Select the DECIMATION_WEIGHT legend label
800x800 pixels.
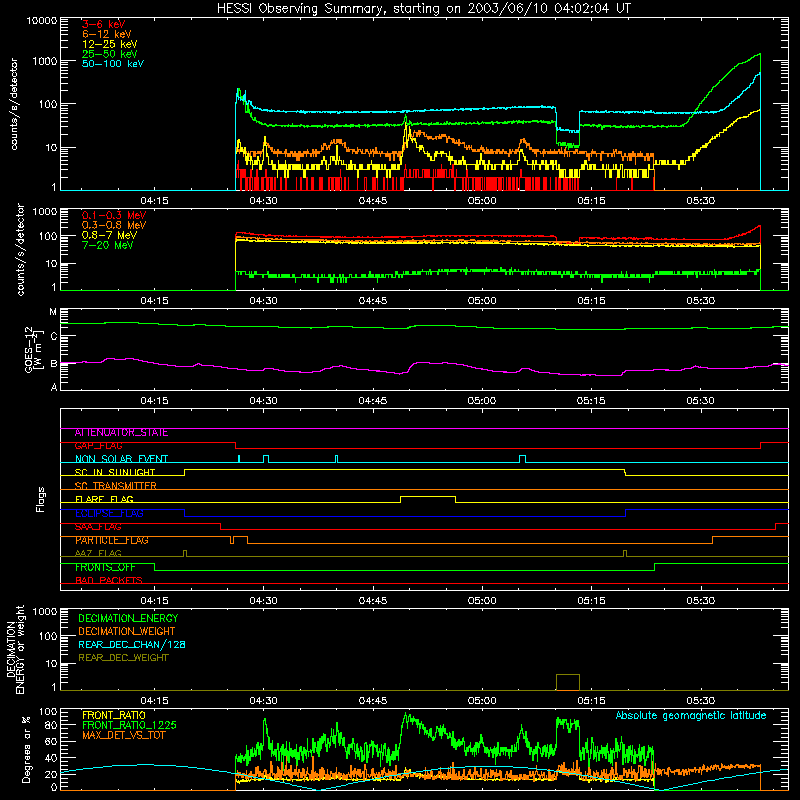click(127, 632)
